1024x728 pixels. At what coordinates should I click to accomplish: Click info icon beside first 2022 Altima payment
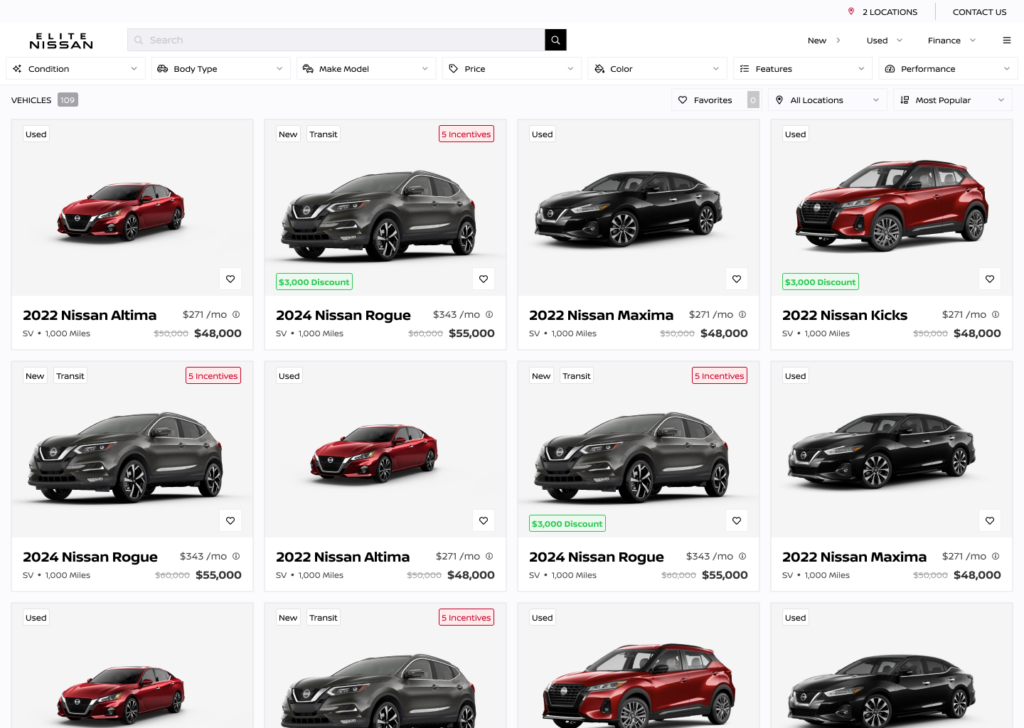[x=236, y=315]
